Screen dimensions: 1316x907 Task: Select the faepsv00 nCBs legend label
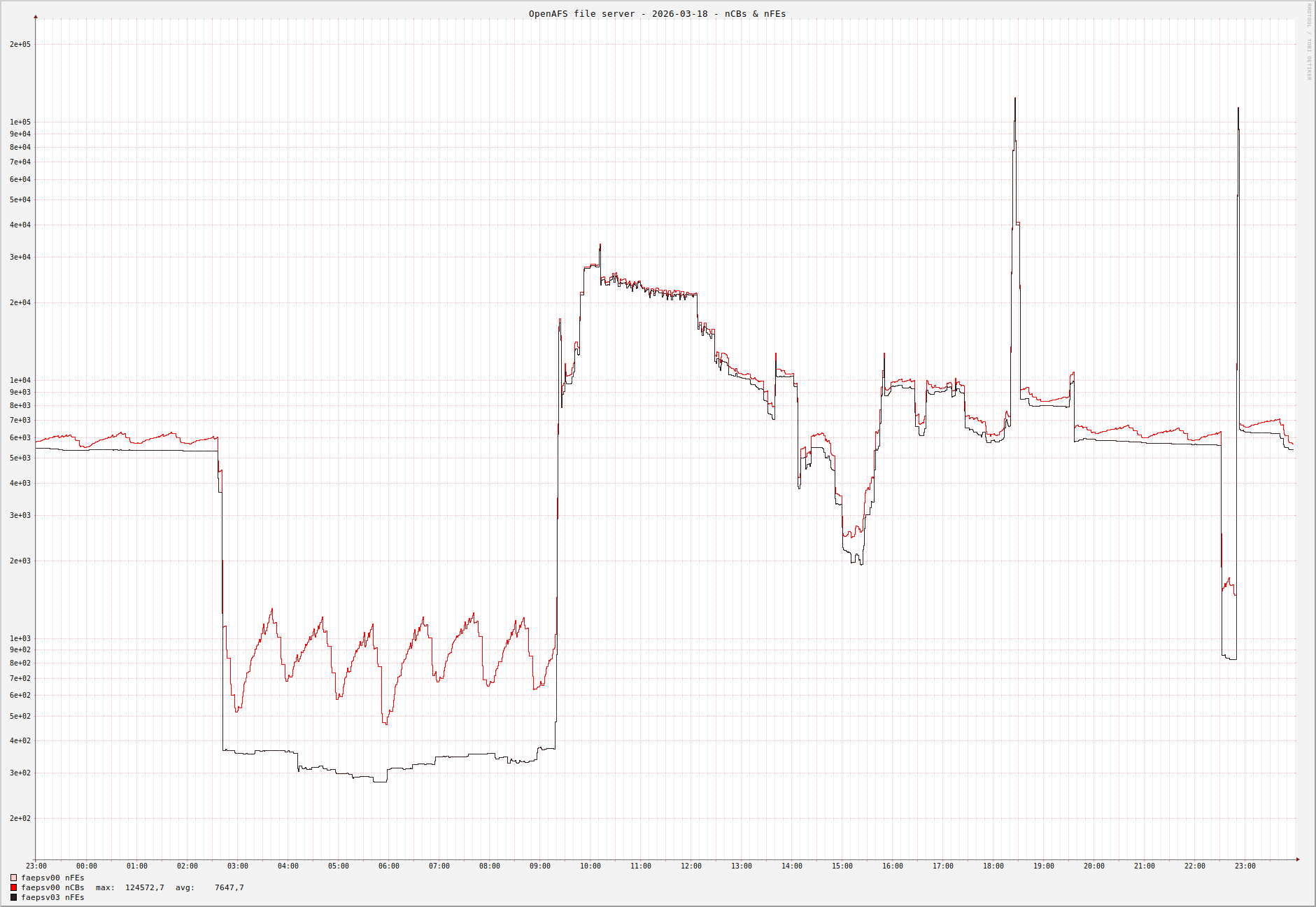52,887
